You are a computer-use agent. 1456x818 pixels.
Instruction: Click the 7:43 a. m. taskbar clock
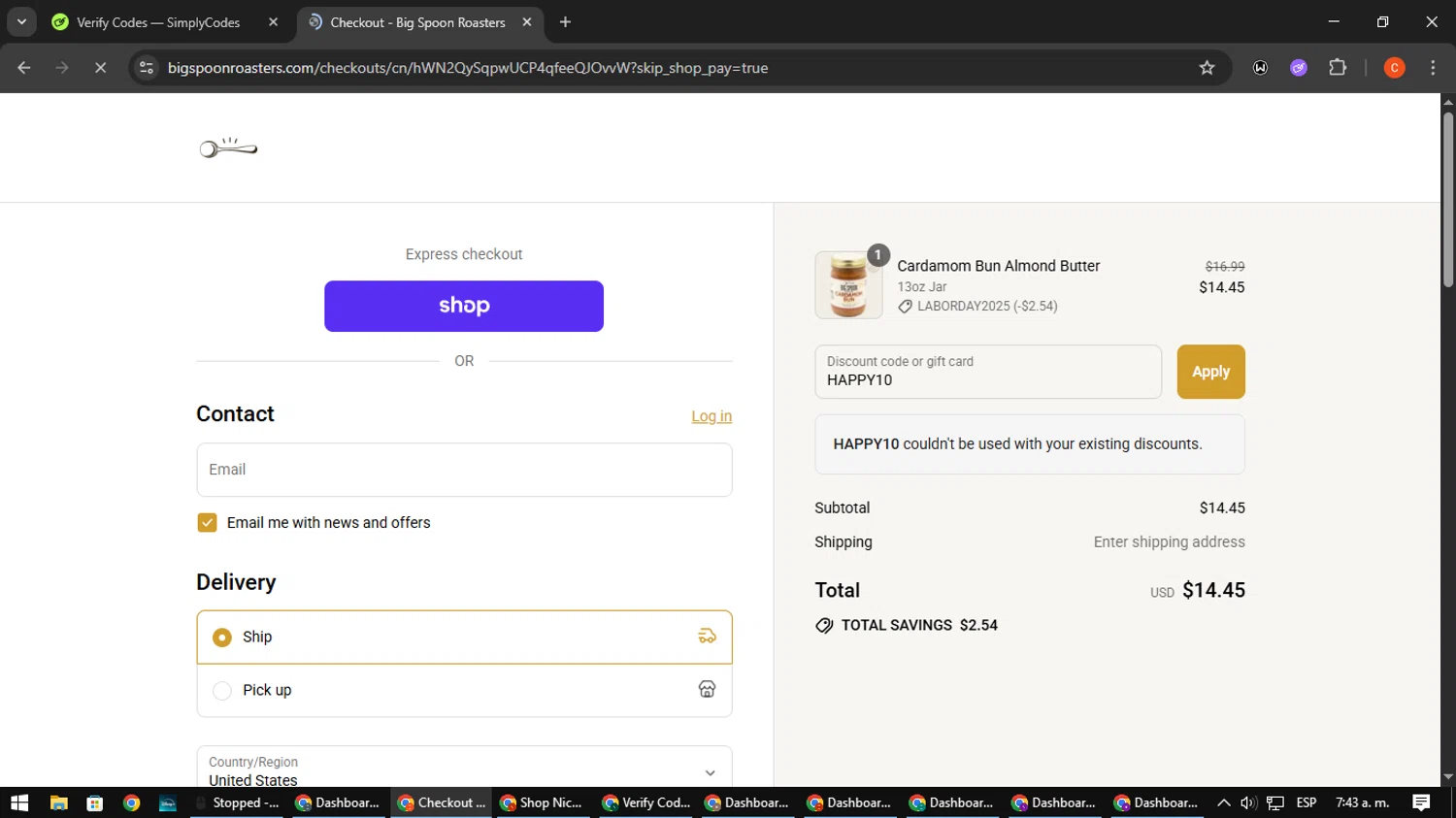point(1363,802)
